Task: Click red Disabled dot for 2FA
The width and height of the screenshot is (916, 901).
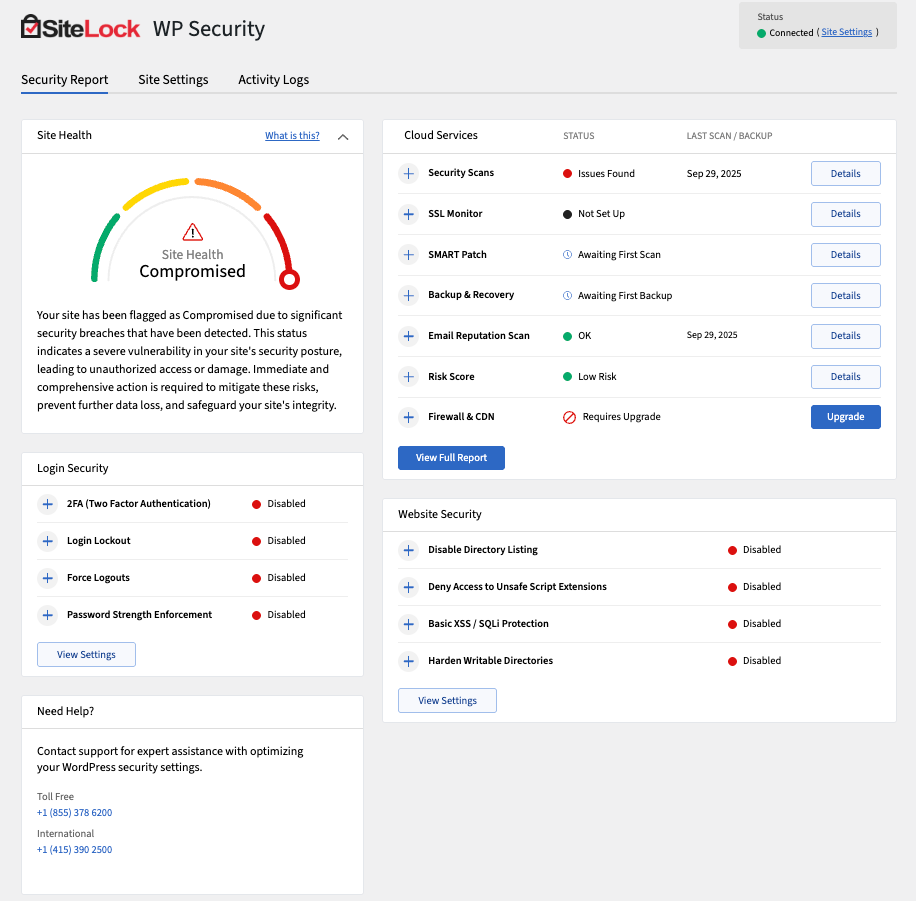Action: 256,504
